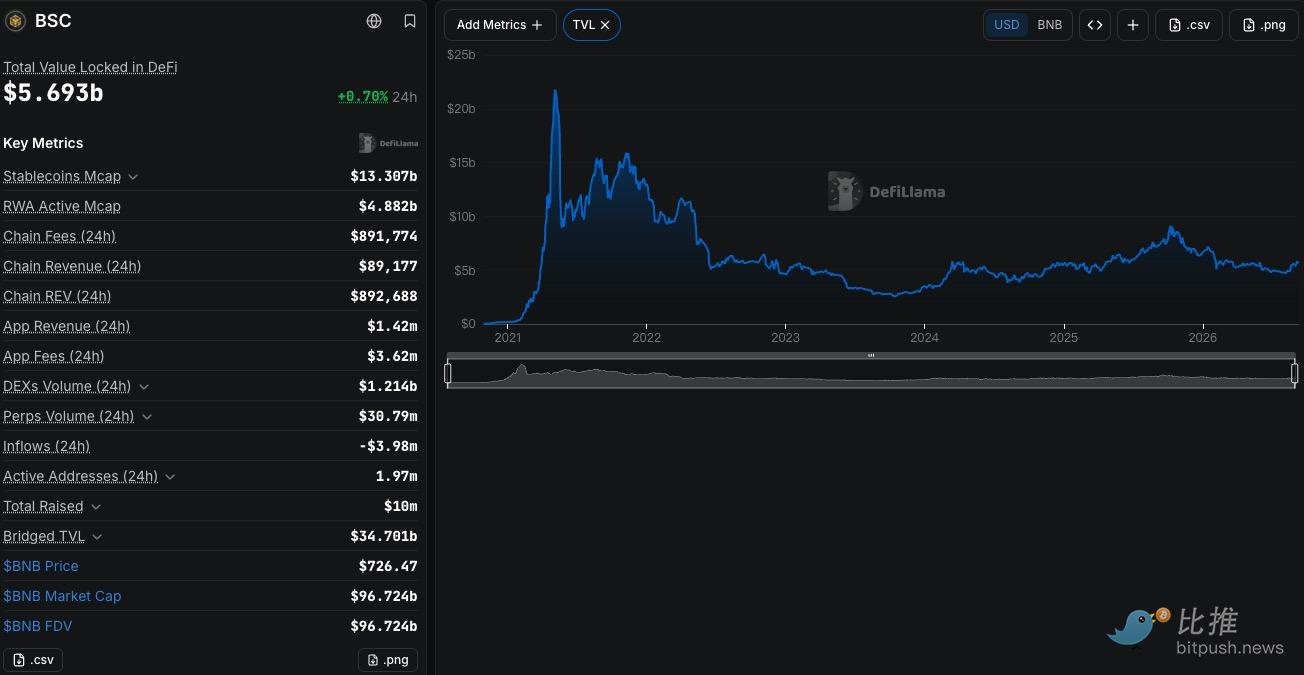Export chart image with top .png button

point(1264,25)
